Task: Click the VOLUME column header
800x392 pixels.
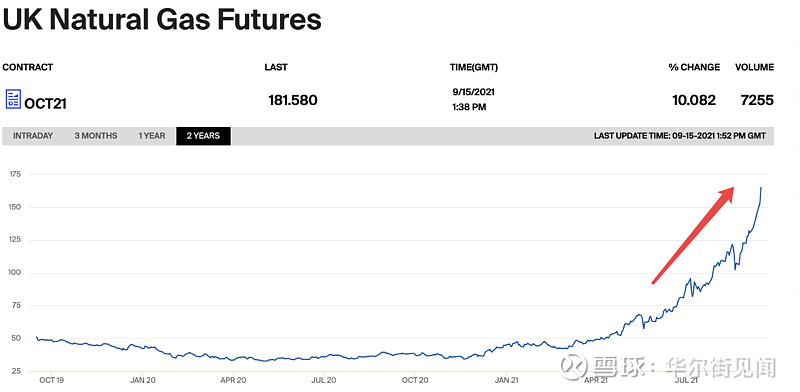Action: coord(754,67)
